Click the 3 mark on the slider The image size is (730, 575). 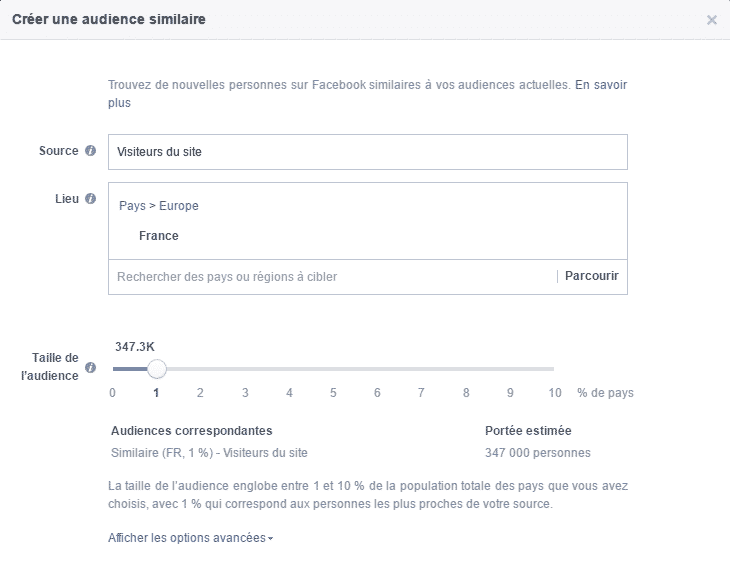(x=245, y=393)
